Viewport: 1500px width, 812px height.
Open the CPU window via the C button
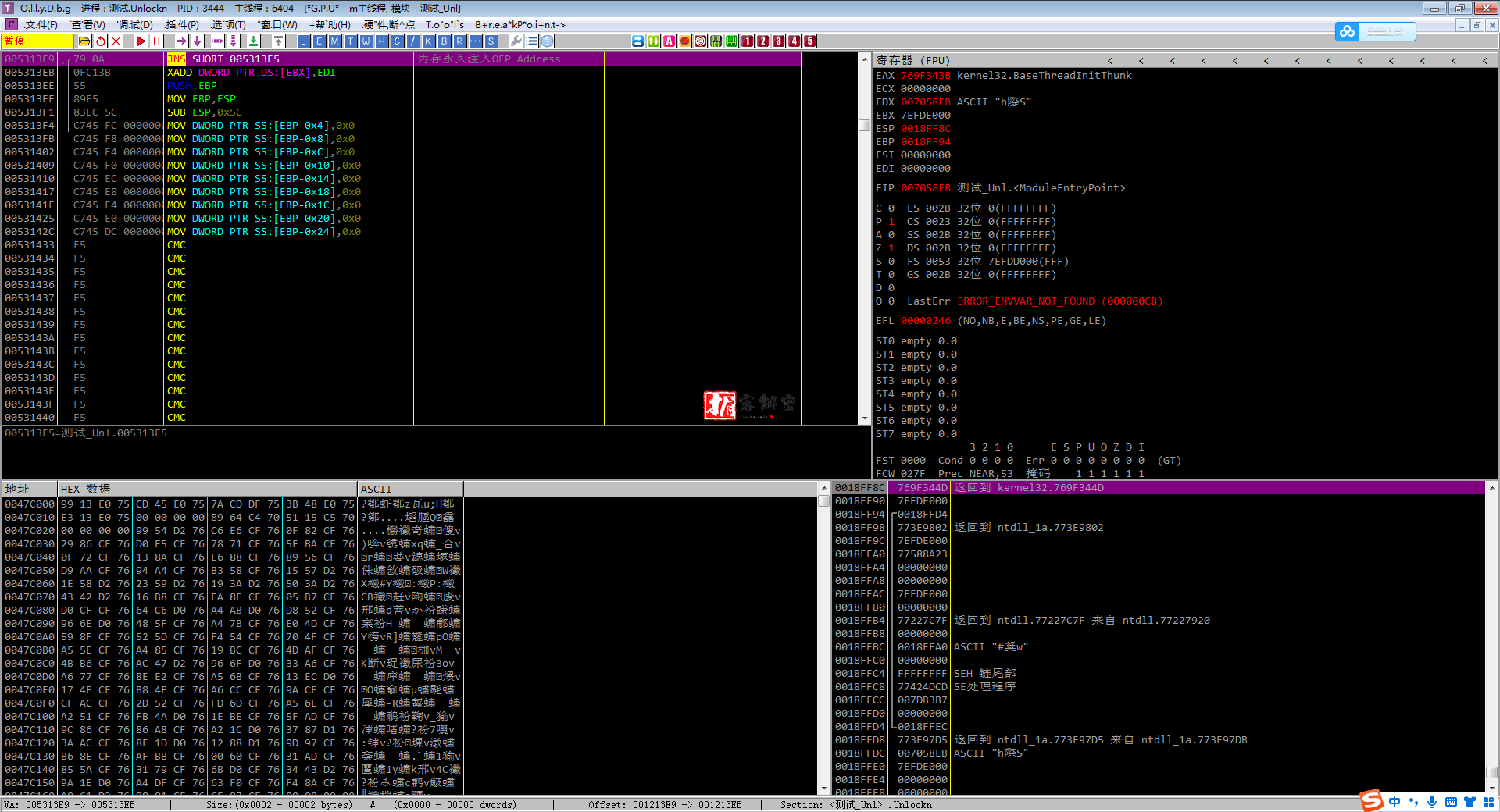click(398, 41)
